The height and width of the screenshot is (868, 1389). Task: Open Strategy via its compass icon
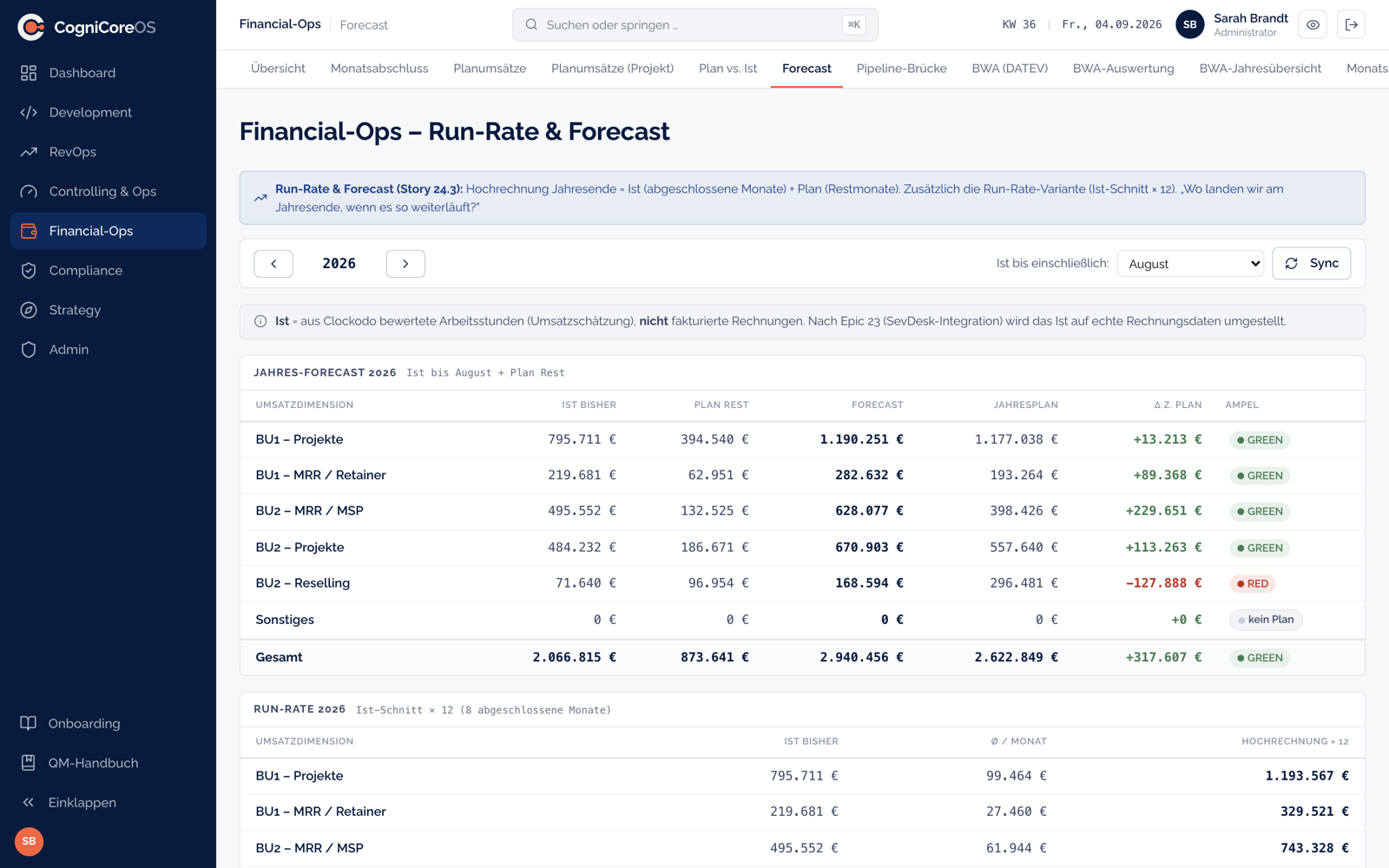click(x=29, y=310)
